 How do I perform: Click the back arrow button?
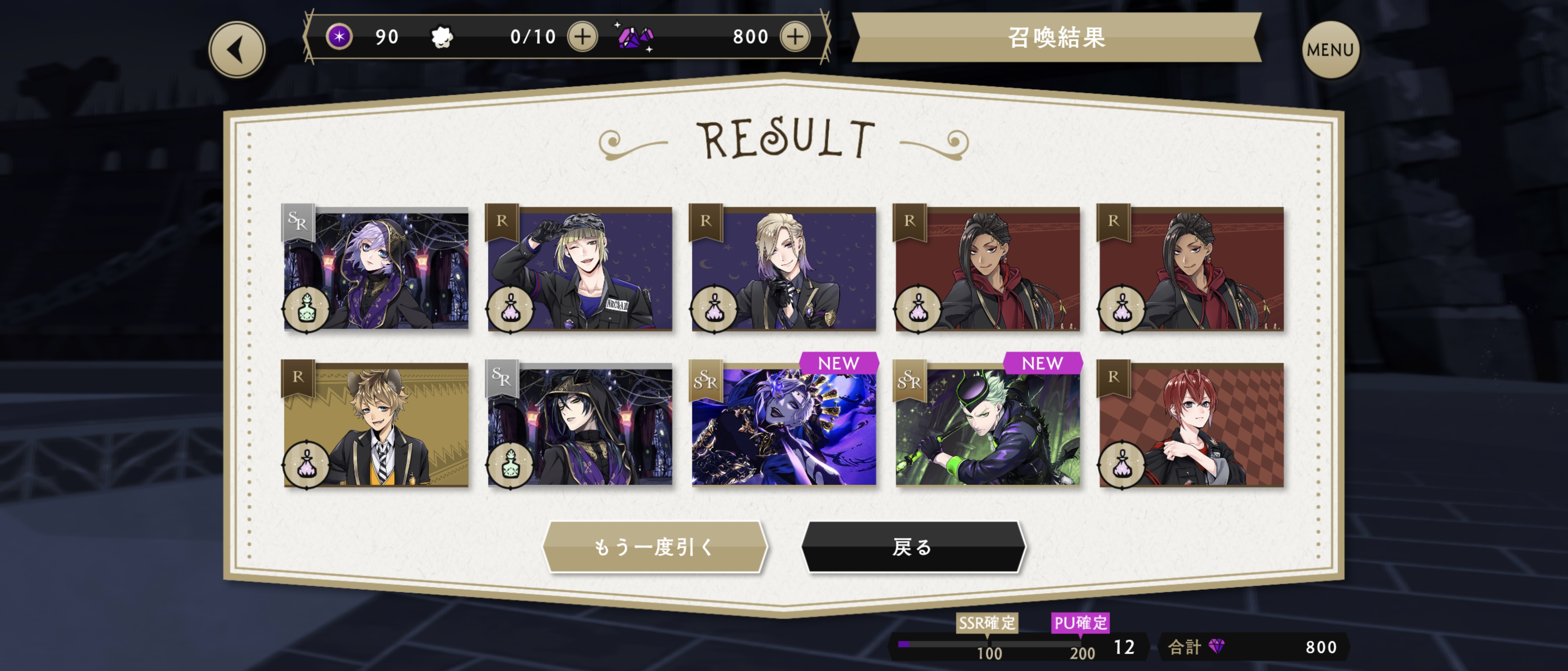(x=237, y=50)
